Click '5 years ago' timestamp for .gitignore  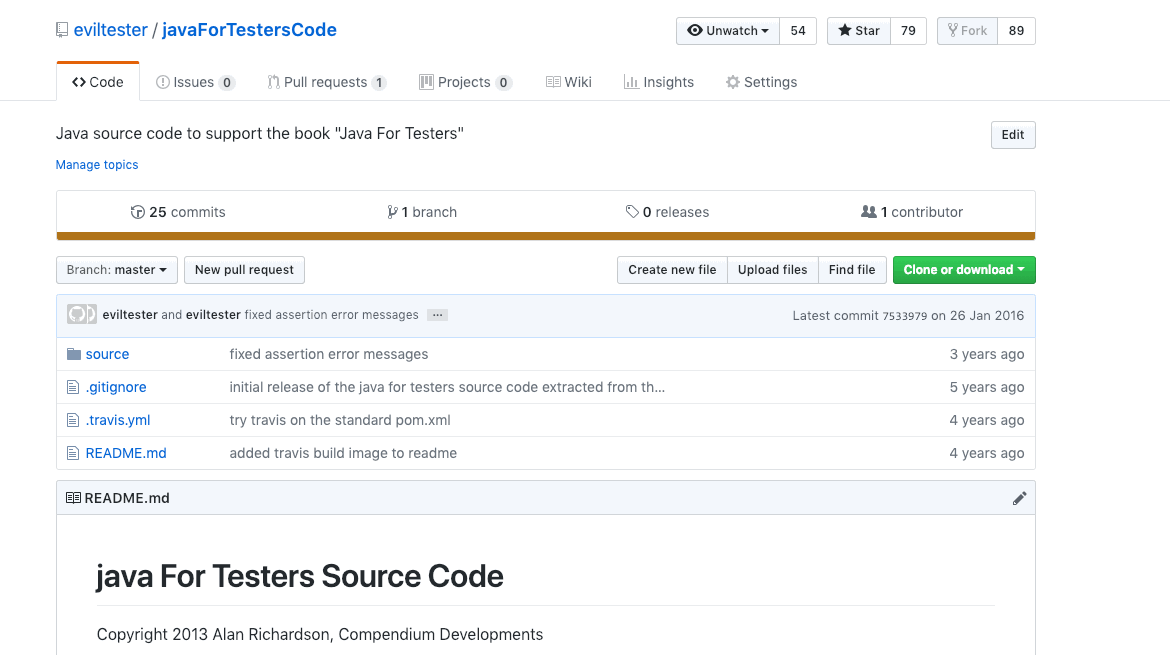[x=986, y=387]
